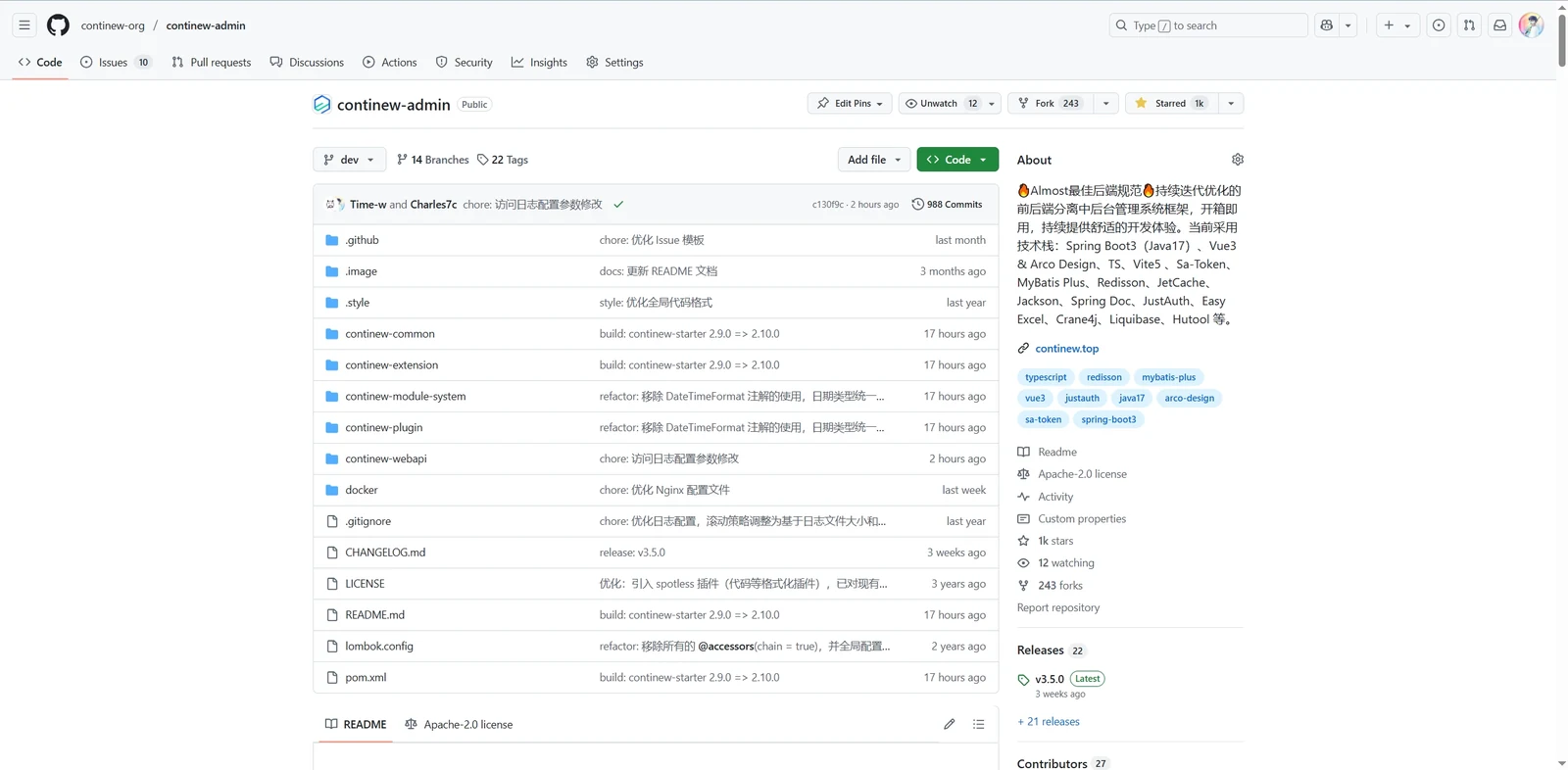Open README outline list icon
This screenshot has width=1568, height=770.
(978, 725)
